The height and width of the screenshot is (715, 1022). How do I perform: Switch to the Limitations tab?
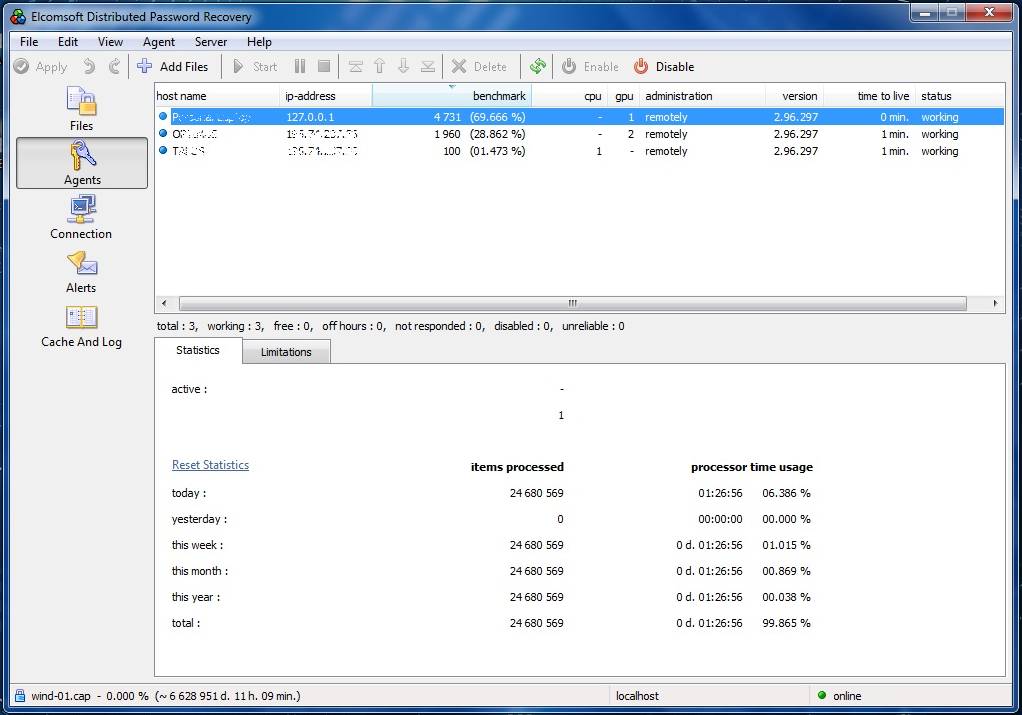(x=286, y=352)
